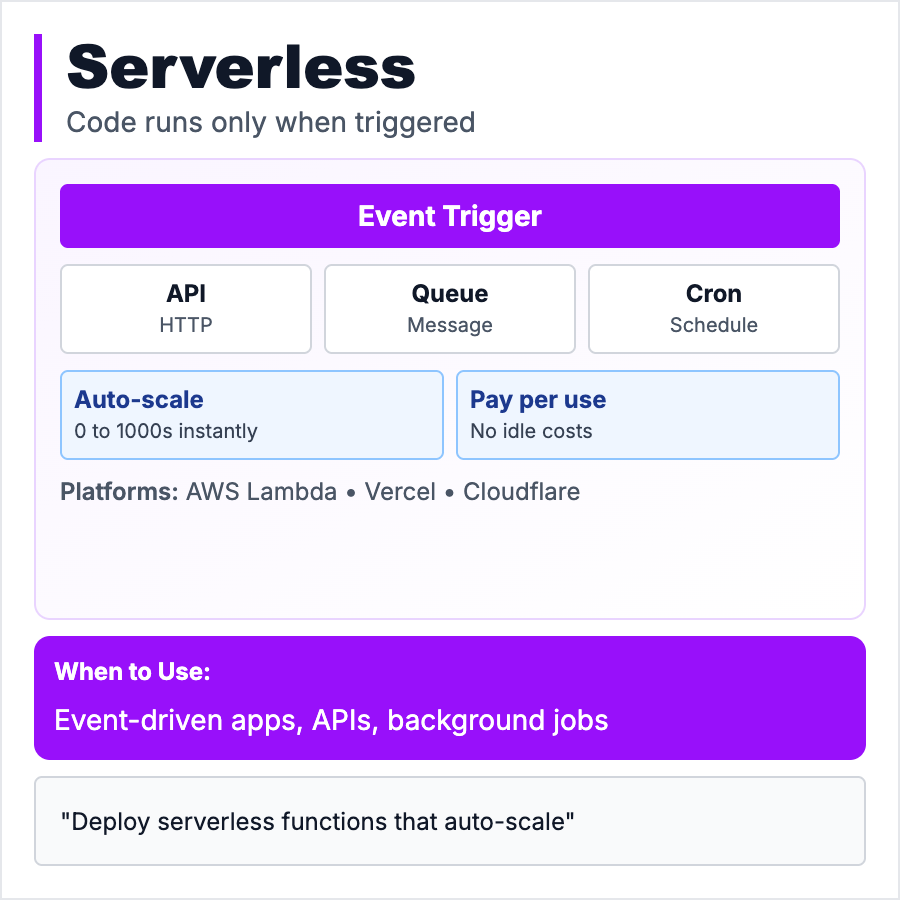Click the Deploy serverless functions quote box
The height and width of the screenshot is (900, 900).
[x=450, y=821]
